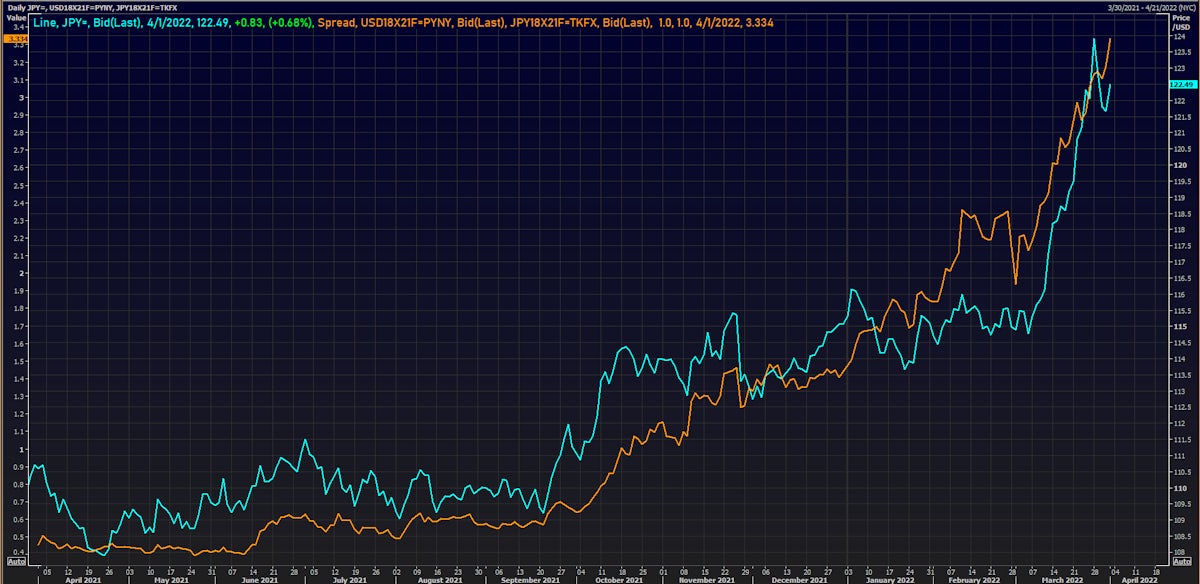1200x584 pixels.
Task: Click the 0.4 label on value axis
Action: (19, 552)
